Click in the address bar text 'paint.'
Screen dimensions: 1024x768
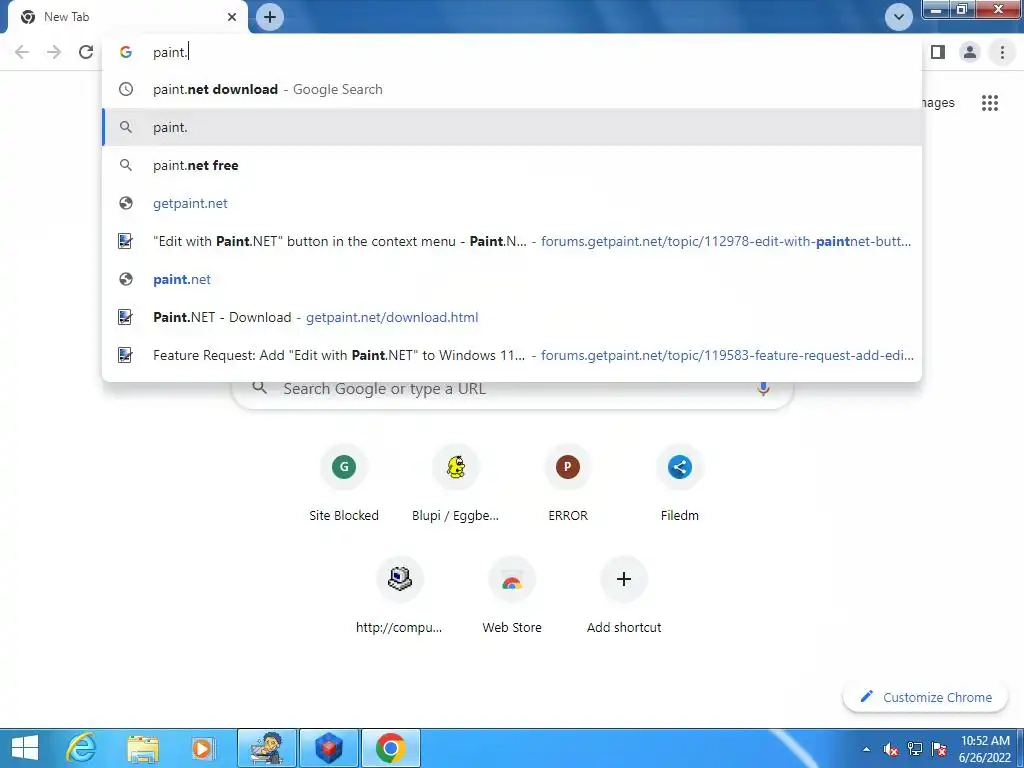170,52
